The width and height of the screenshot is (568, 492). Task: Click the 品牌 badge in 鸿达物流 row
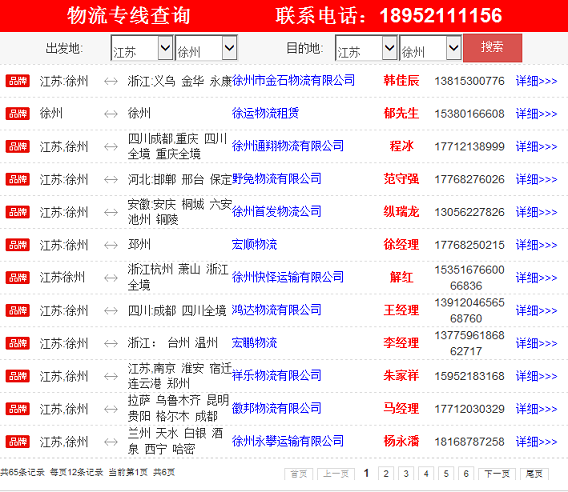[17, 310]
